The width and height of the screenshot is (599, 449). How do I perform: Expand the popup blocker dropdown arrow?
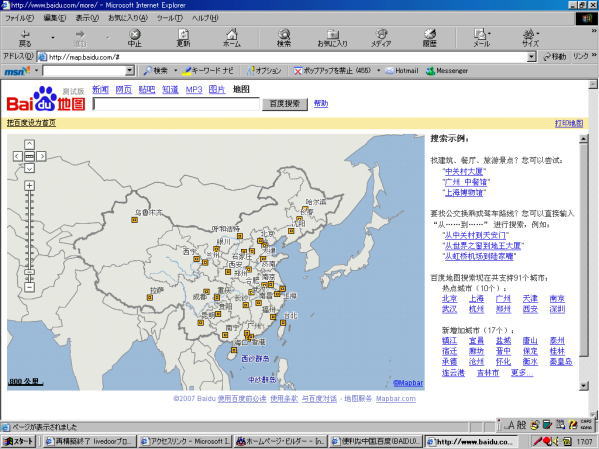[x=378, y=71]
